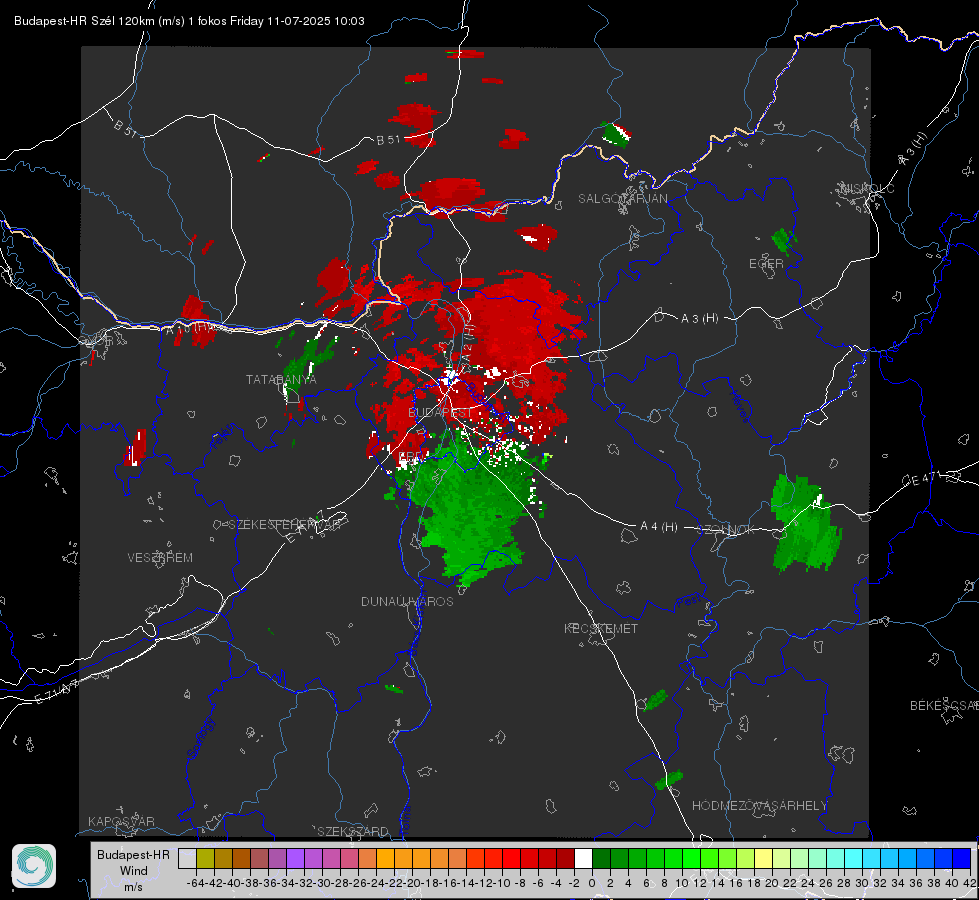Viewport: 979px width, 900px height.
Task: Click the blue 'Pest' county label
Action: click(688, 602)
